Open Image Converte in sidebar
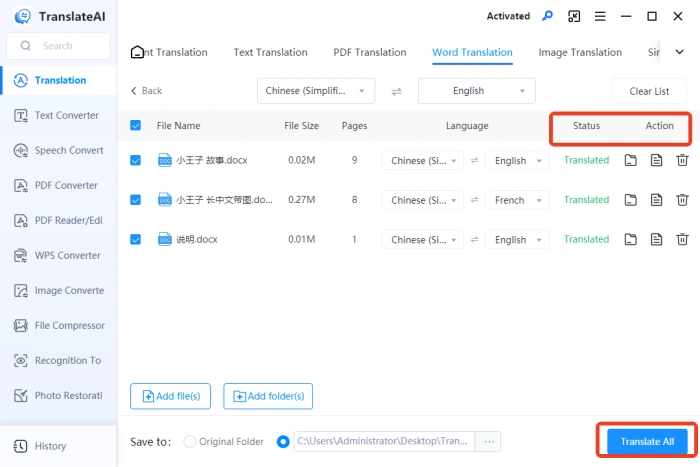This screenshot has height=467, width=700. [x=58, y=291]
